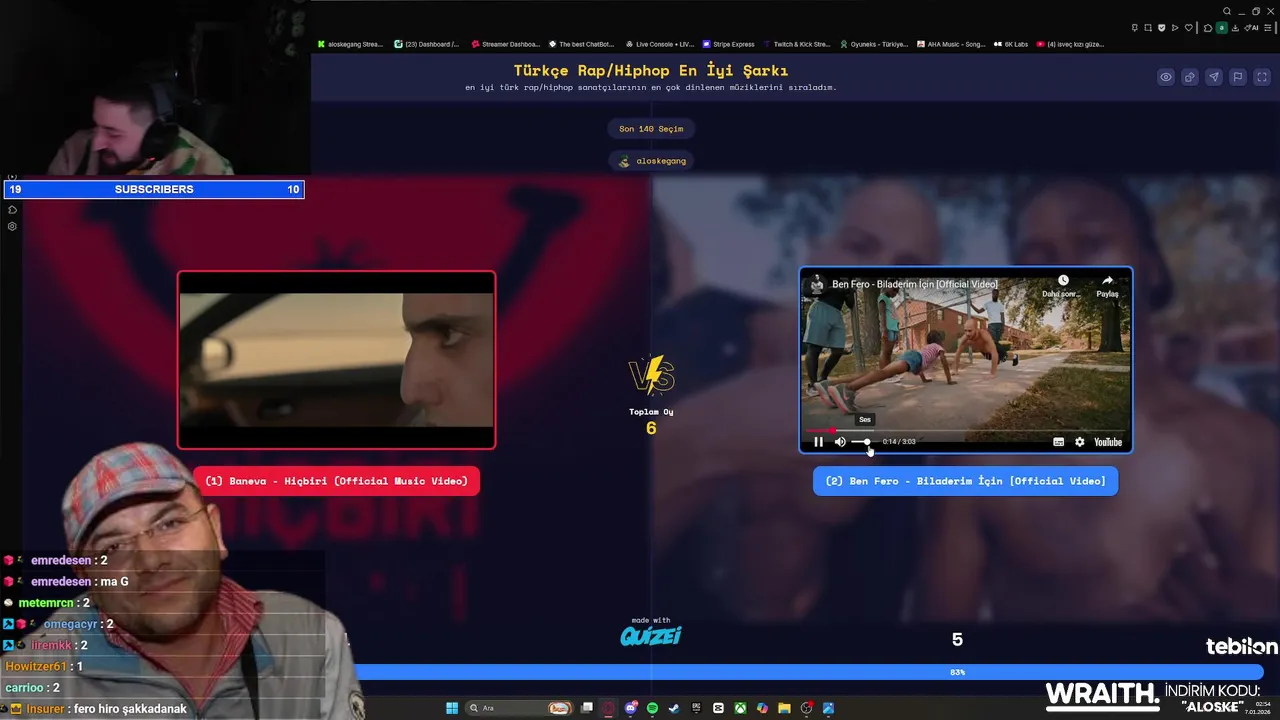Open the Live Console bookmark

click(660, 44)
